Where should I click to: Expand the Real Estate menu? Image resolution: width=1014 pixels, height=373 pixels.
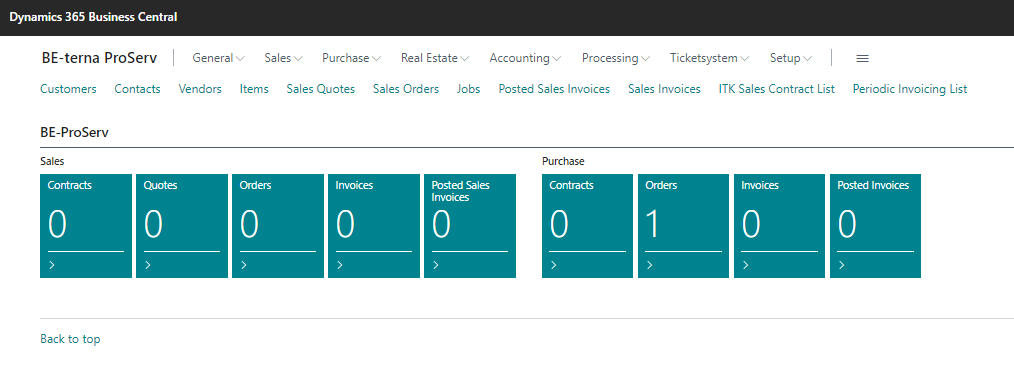tap(435, 58)
